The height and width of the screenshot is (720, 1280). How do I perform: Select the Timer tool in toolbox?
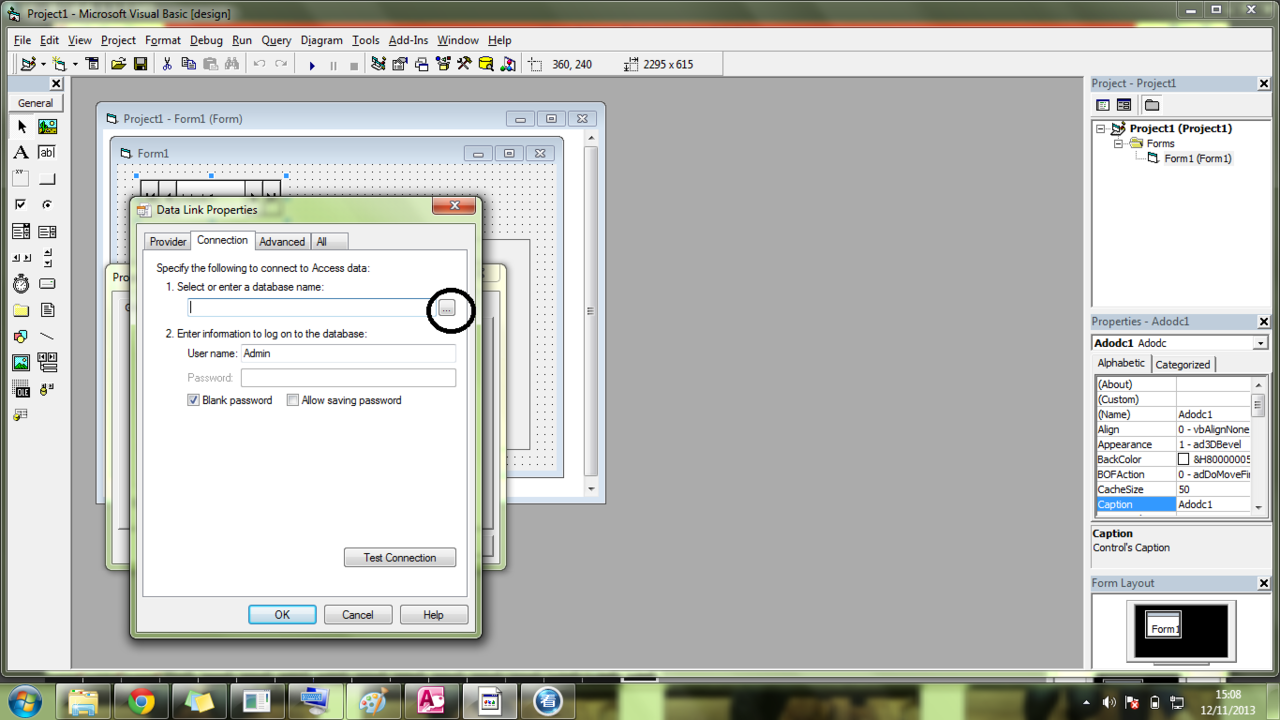tap(21, 284)
